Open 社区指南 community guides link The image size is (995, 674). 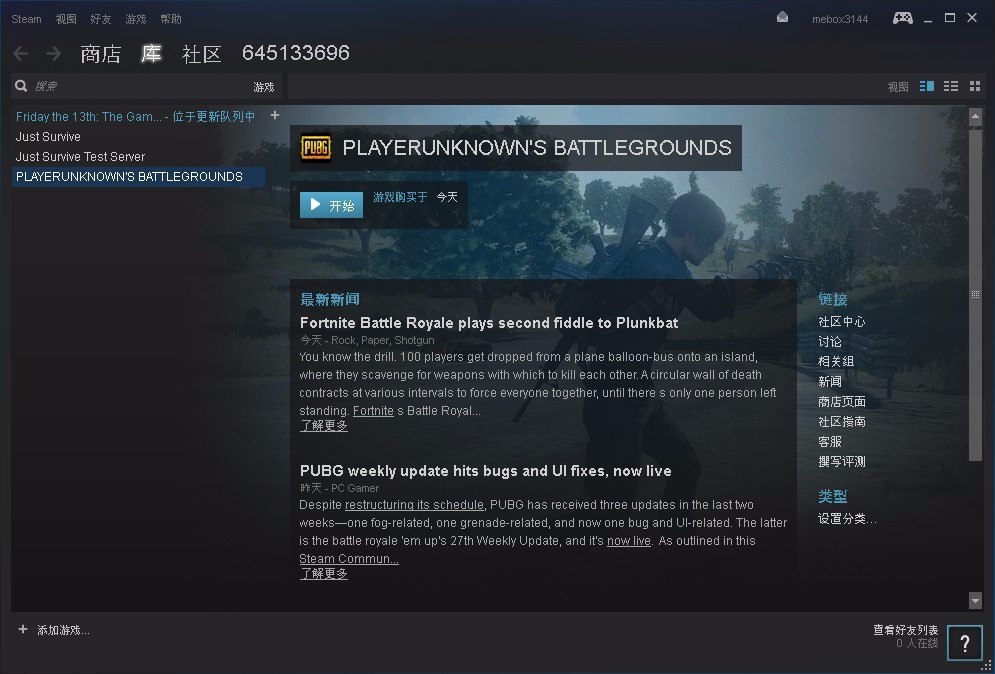[x=841, y=421]
